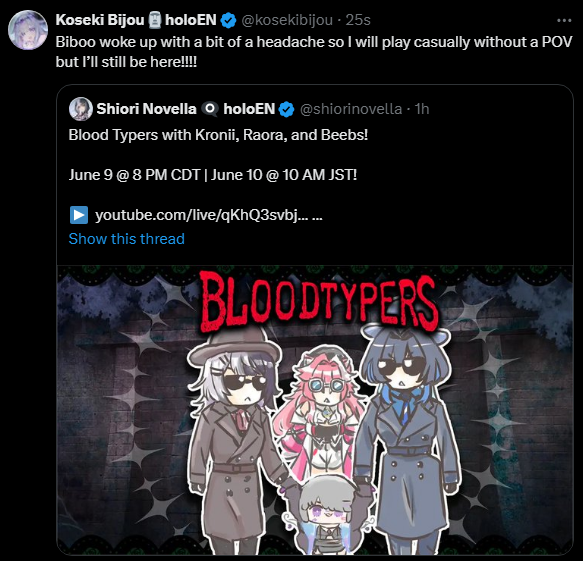Click the 1h quoted tweet timestamp
Image resolution: width=583 pixels, height=561 pixels.
[x=422, y=109]
